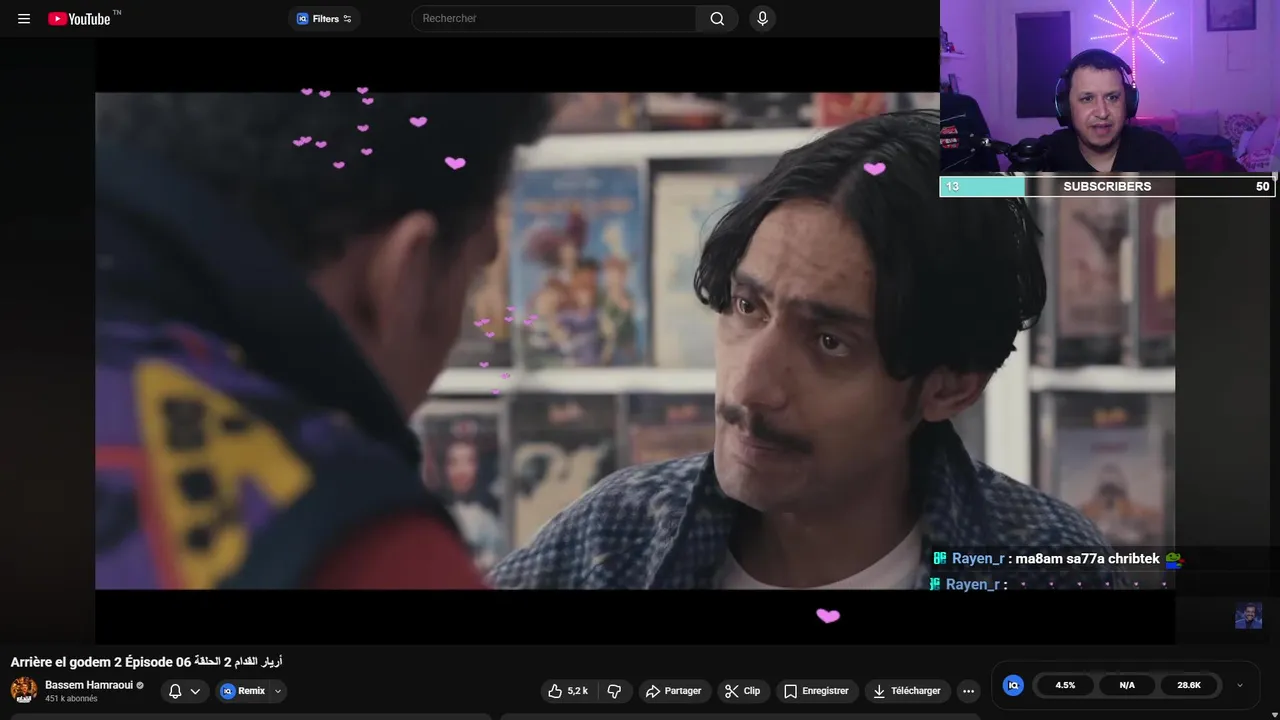This screenshot has width=1280, height=720.
Task: Click the notification bell icon
Action: coord(175,691)
